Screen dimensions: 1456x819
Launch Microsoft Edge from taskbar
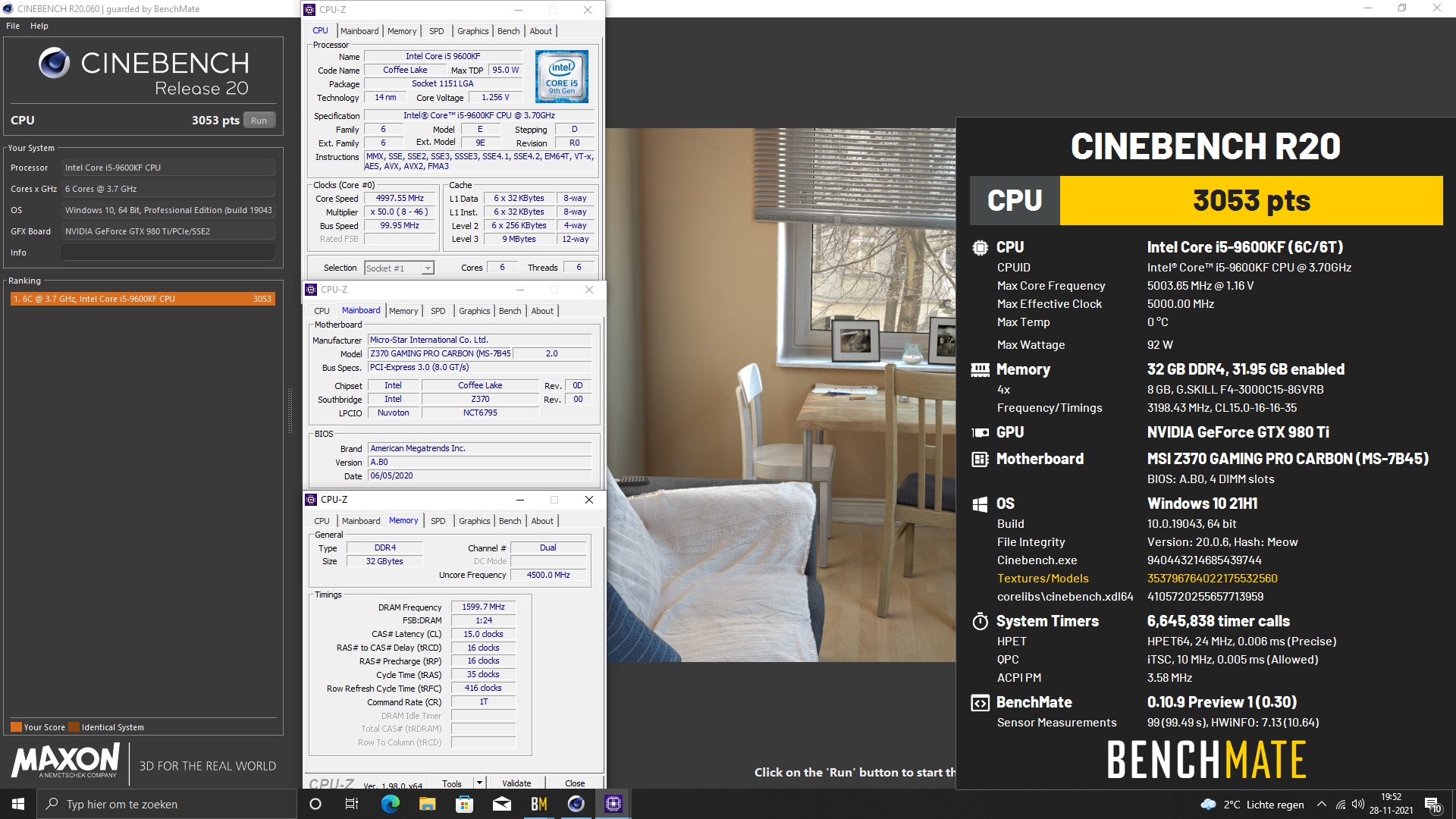point(390,804)
